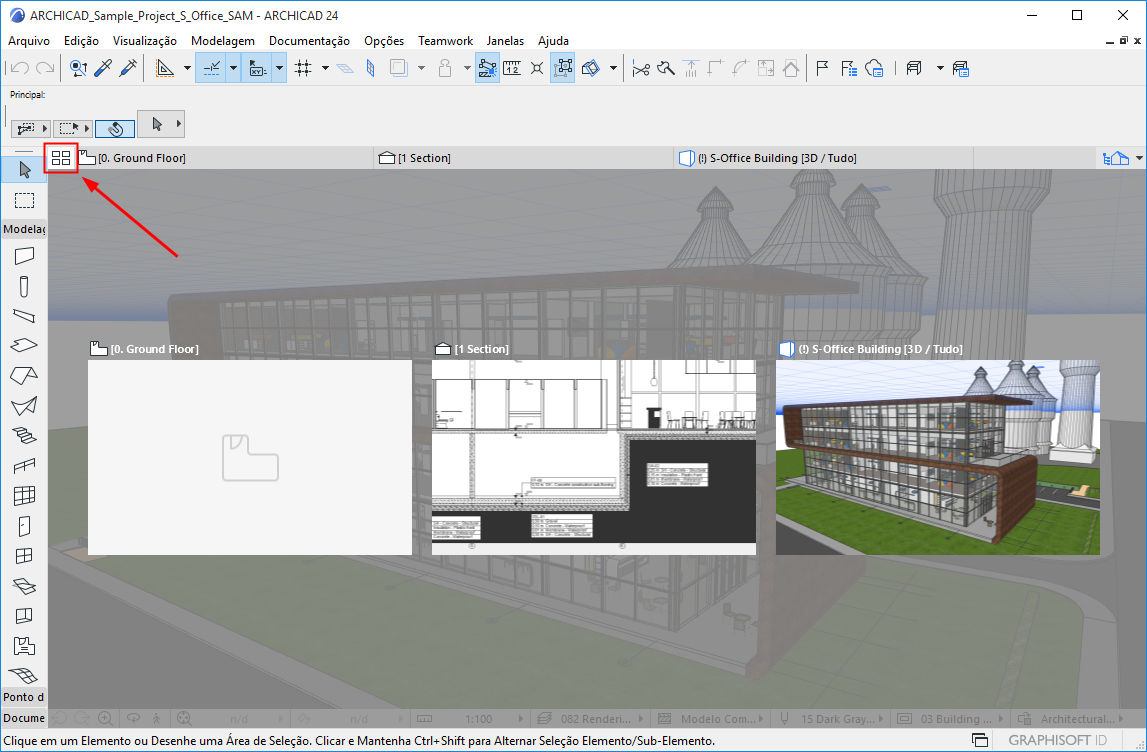Open the Modelagem menu
Screen dimensions: 1147x752
[x=222, y=41]
